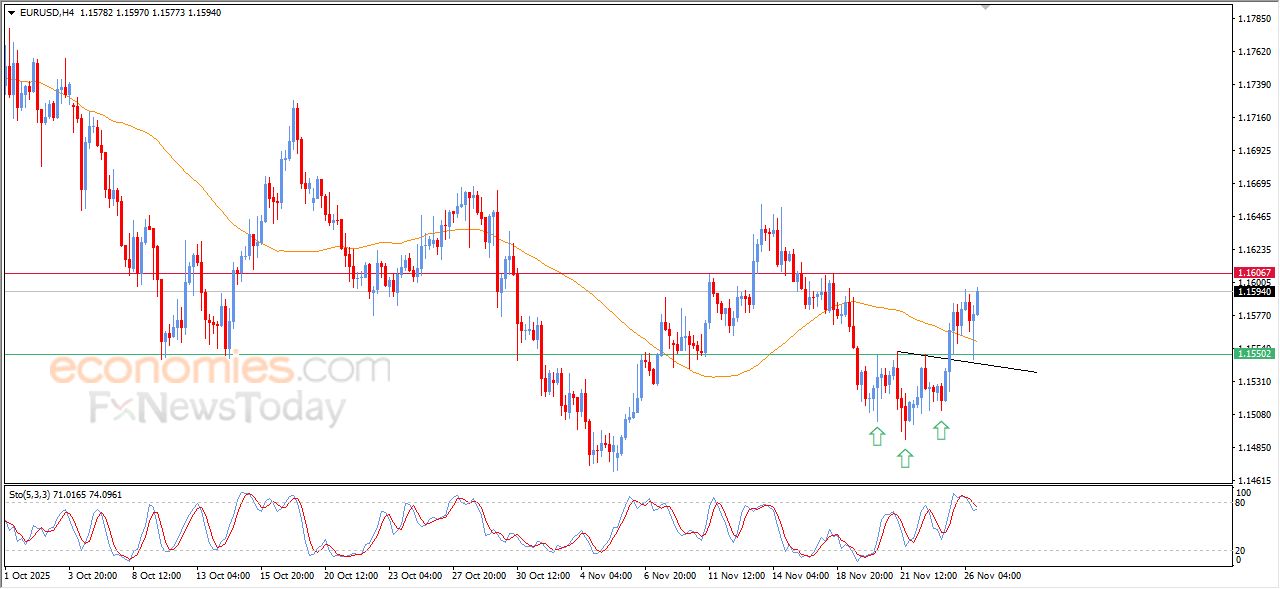
Task: Click the lowest middle green up arrow
Action: click(905, 458)
